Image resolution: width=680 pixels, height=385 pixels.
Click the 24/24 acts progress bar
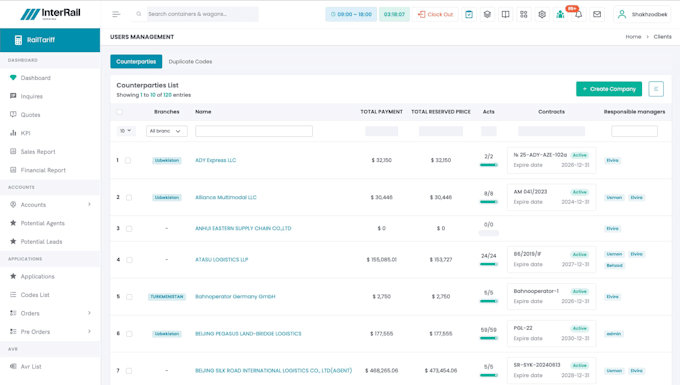(x=489, y=264)
